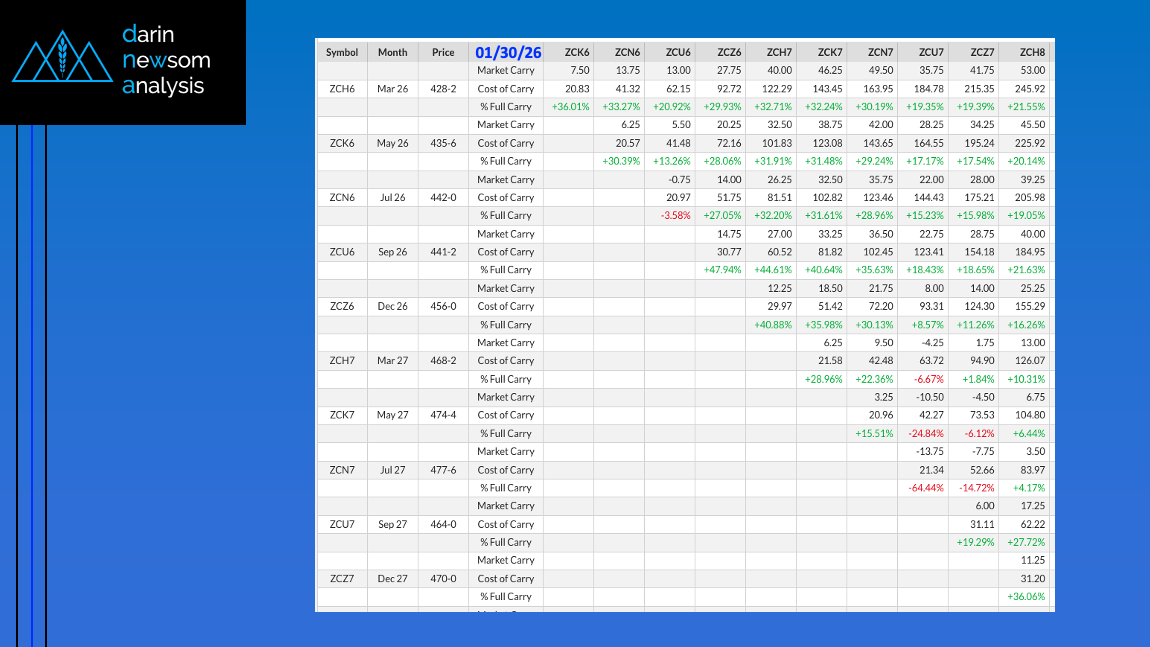Viewport: 1150px width, 647px height.
Task: Click the 428-2 price cell
Action: (443, 89)
